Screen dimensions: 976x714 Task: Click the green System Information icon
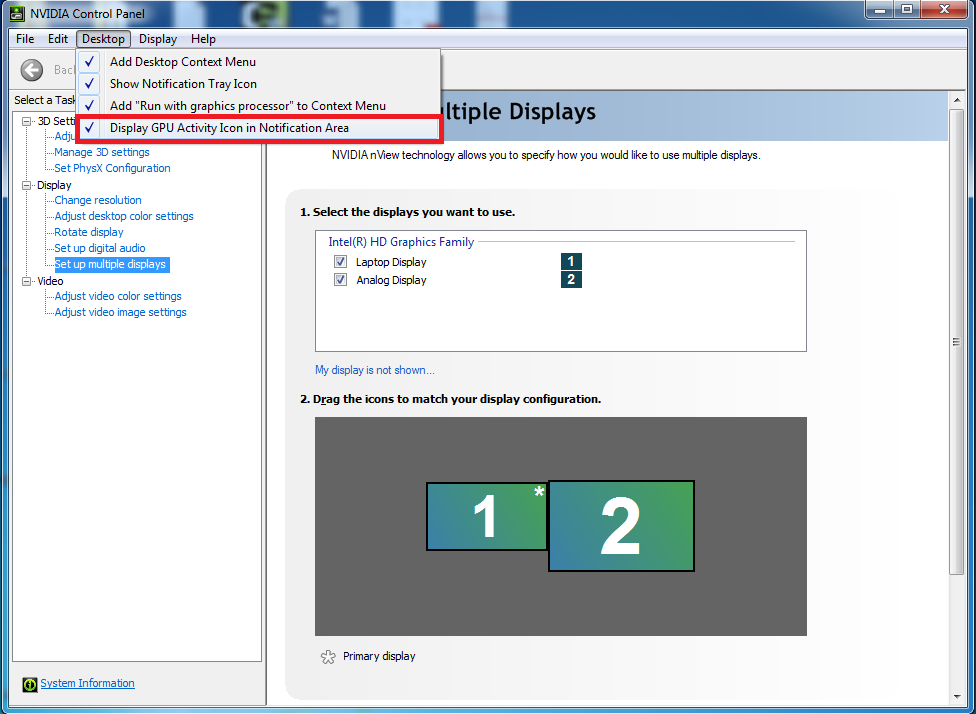(x=29, y=683)
